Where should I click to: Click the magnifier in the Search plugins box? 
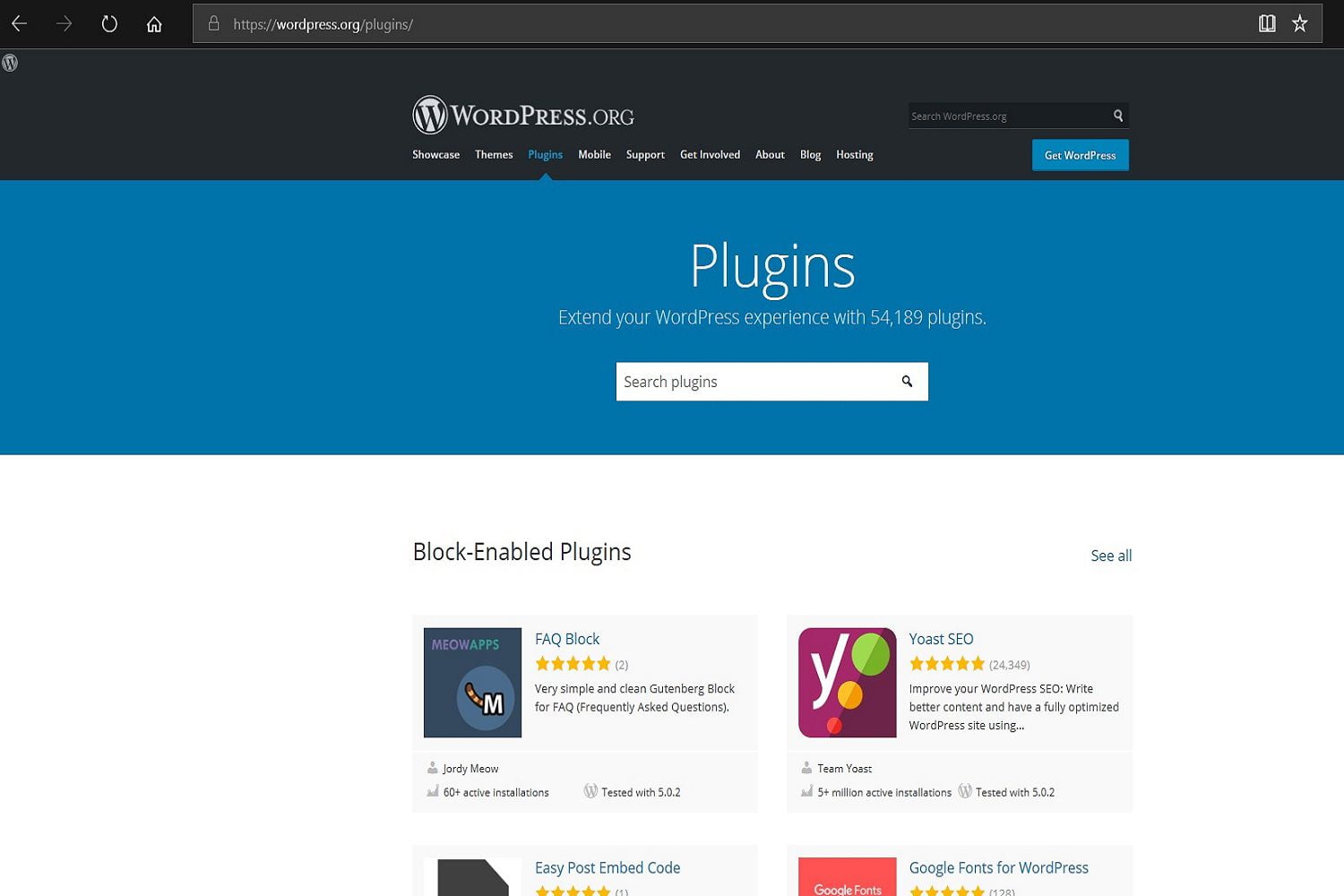click(x=907, y=381)
